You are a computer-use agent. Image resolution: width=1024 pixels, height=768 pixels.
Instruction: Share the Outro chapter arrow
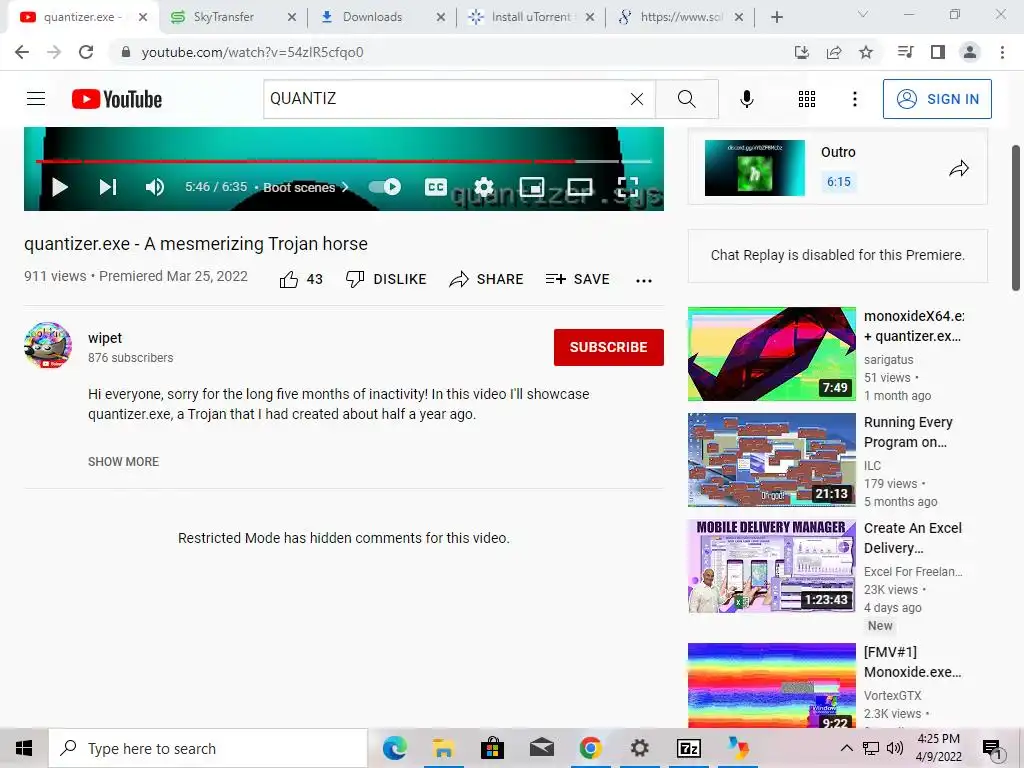tap(959, 169)
